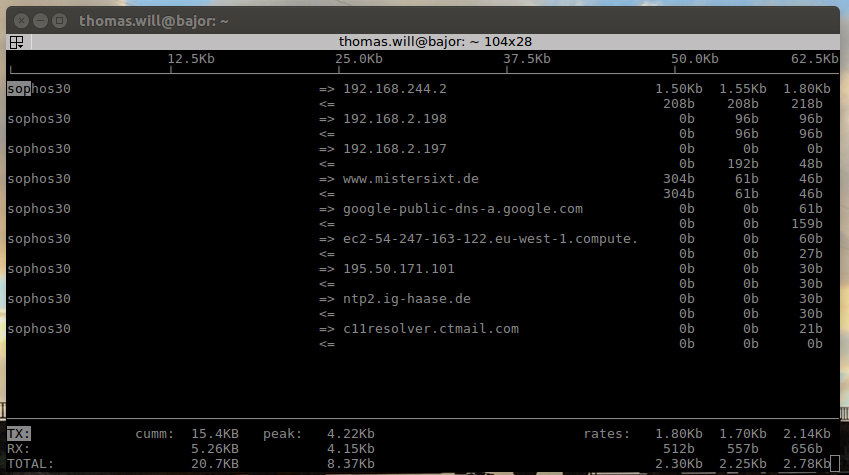849x475 pixels.
Task: Select the 195.50.171.101 address row
Action: [x=398, y=269]
